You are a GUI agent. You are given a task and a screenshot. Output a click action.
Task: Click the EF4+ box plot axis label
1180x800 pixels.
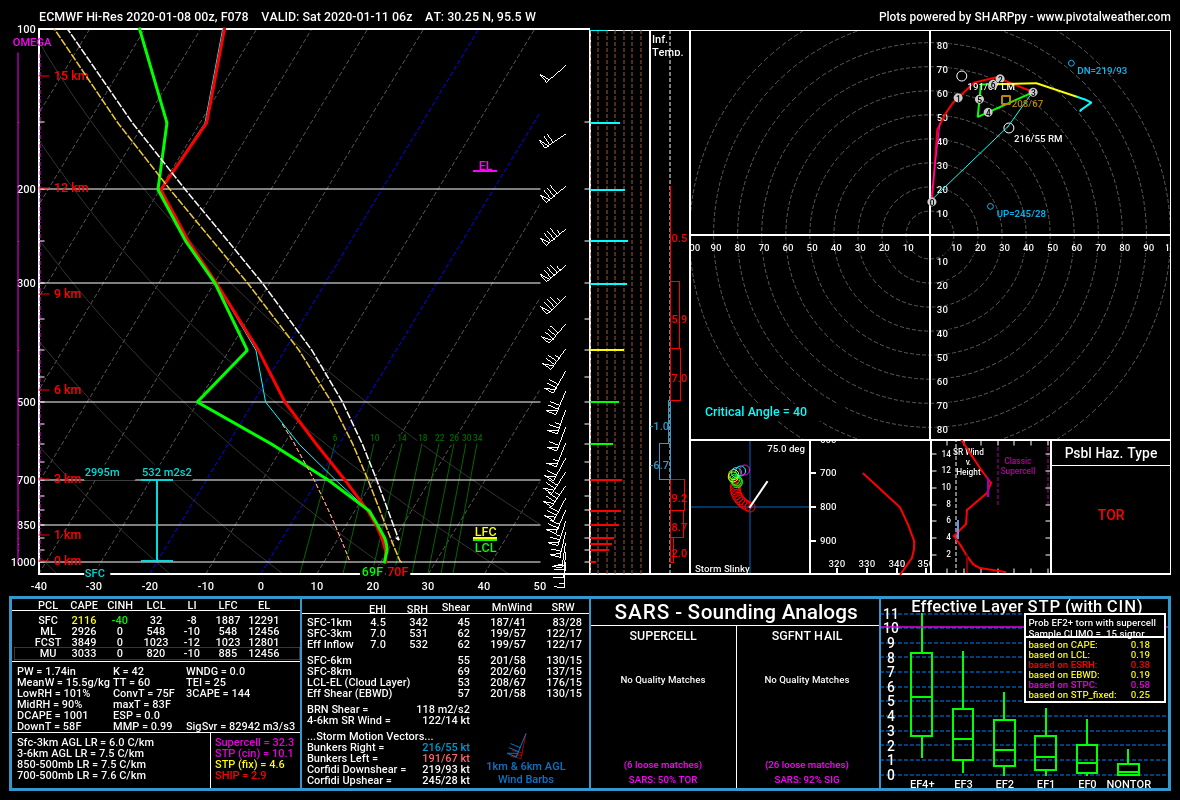coord(922,784)
